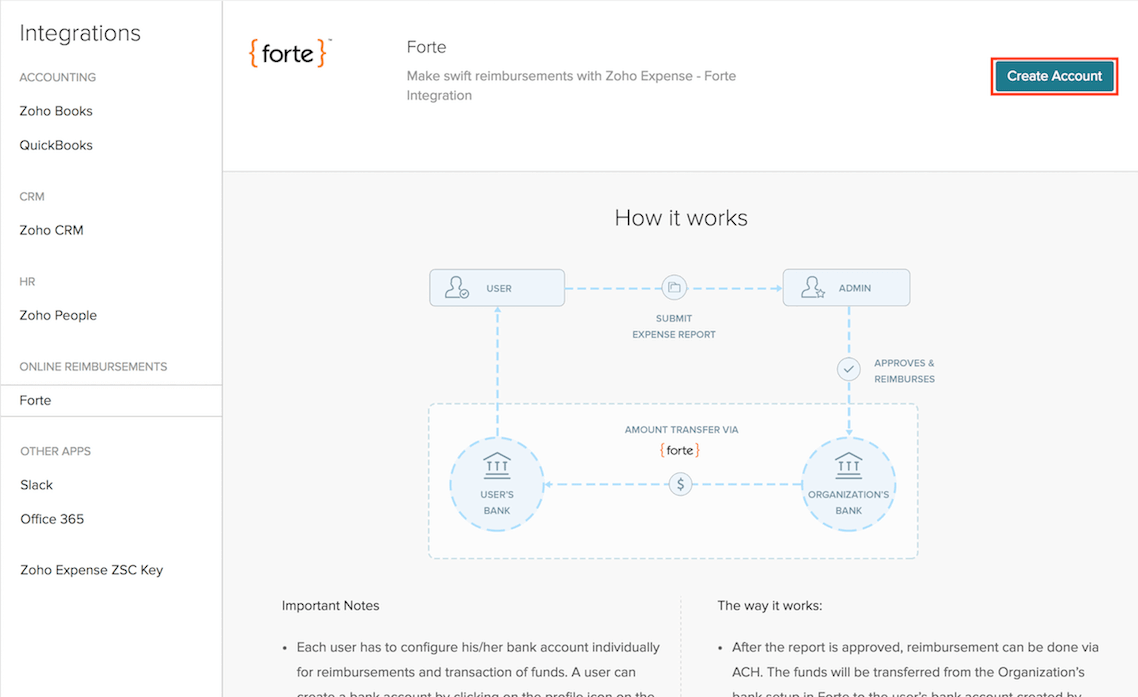
Task: Click 'The way it works:' heading
Action: (769, 606)
